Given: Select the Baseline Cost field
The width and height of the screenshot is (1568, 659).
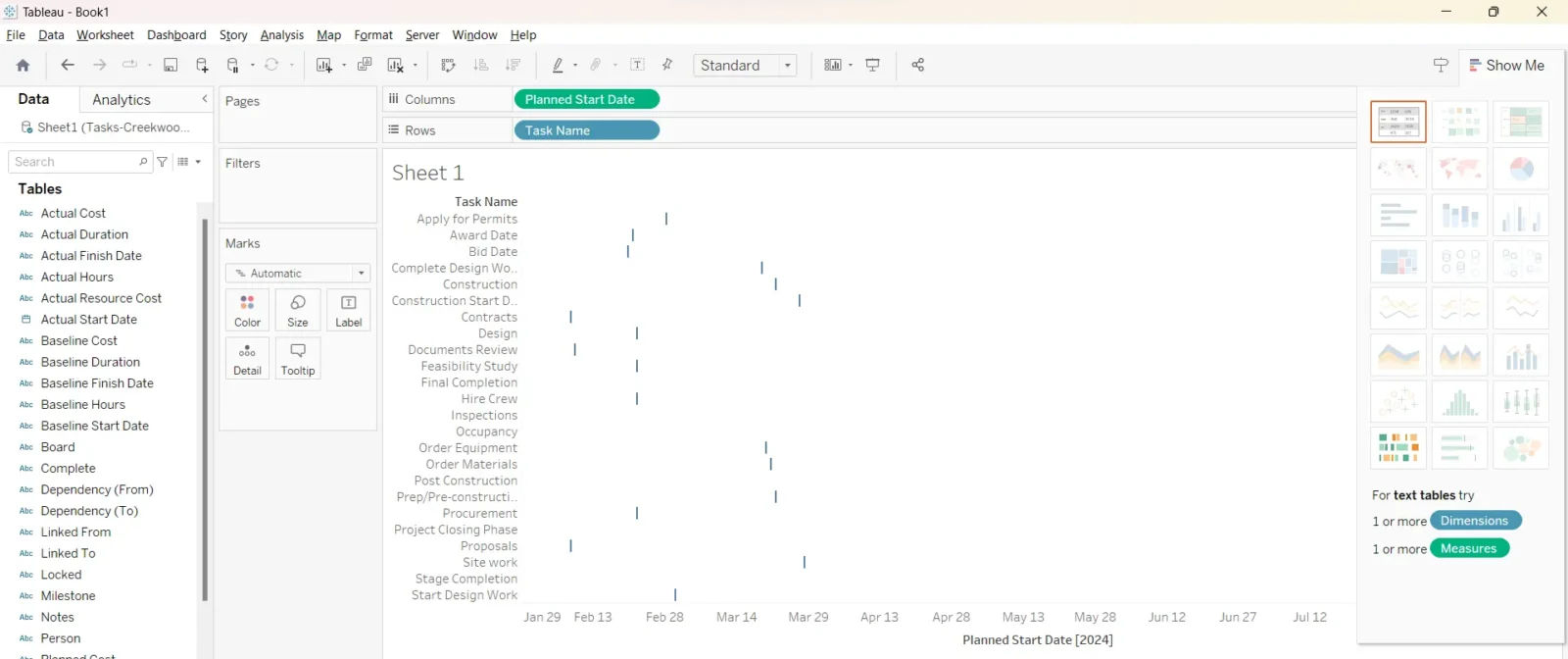Looking at the screenshot, I should (79, 341).
